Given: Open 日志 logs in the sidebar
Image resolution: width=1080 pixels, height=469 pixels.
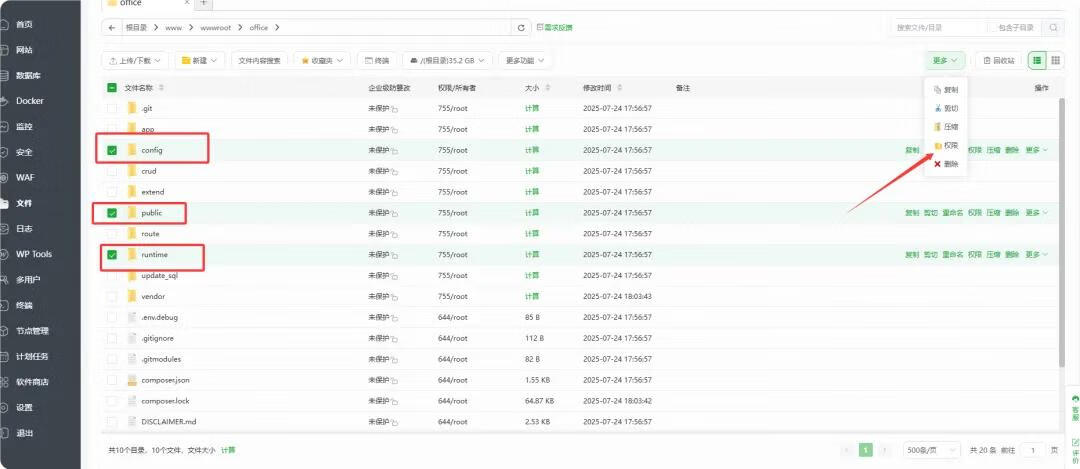Looking at the screenshot, I should (x=23, y=229).
